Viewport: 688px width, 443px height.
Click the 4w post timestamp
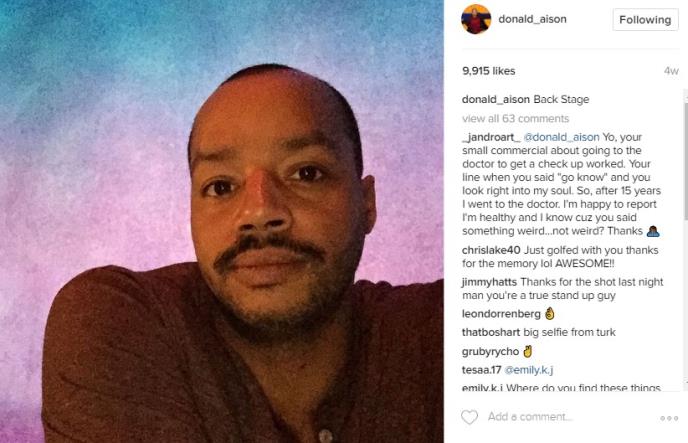click(x=671, y=71)
